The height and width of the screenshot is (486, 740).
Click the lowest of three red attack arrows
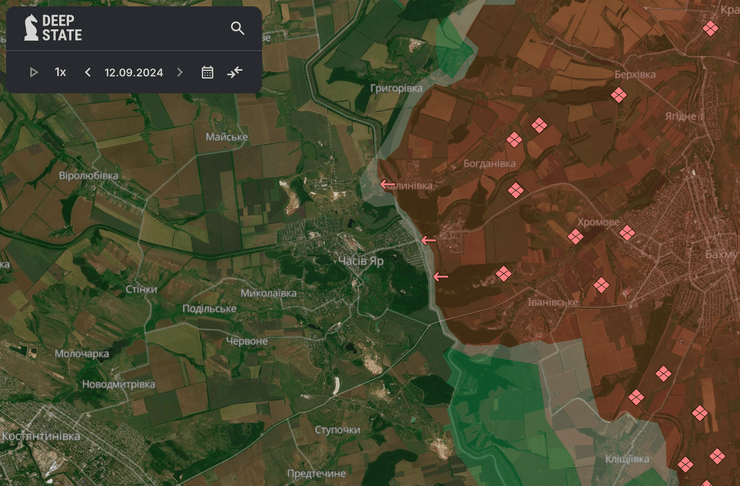click(440, 276)
